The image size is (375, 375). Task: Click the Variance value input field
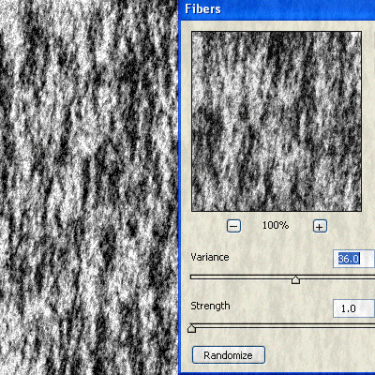pyautogui.click(x=354, y=258)
